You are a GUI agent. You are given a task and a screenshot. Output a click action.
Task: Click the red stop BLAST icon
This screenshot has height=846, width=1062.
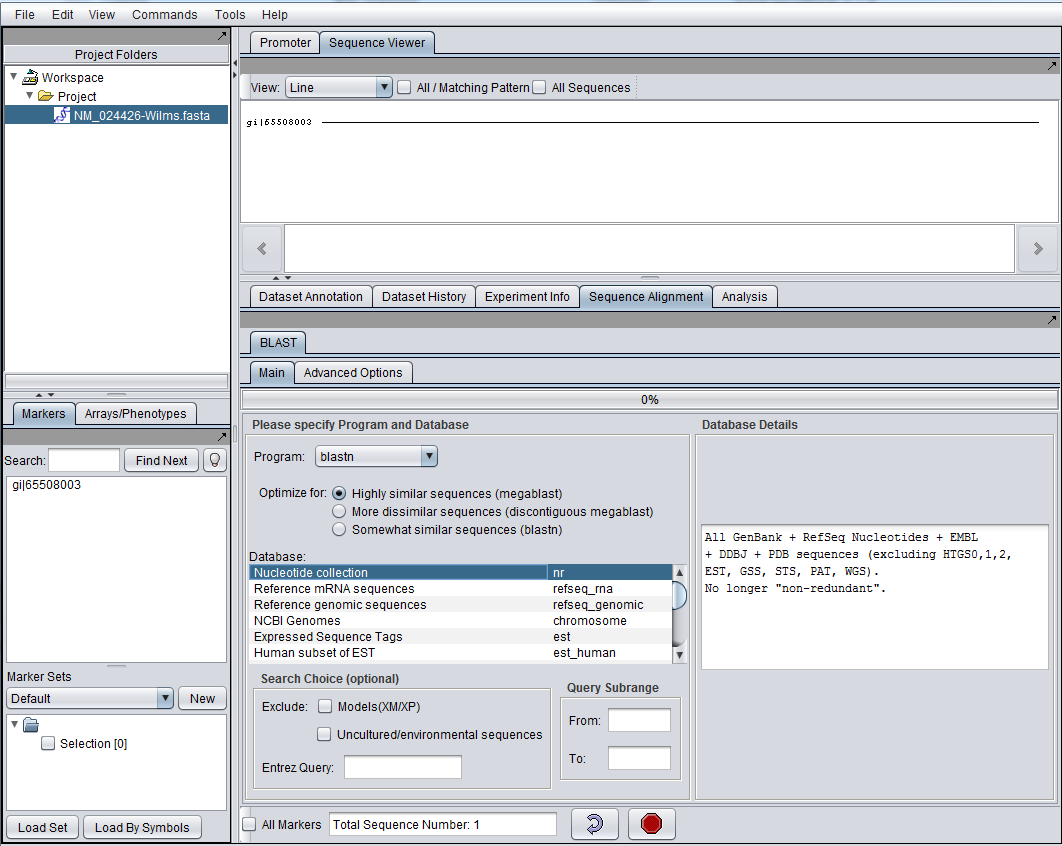coord(652,824)
